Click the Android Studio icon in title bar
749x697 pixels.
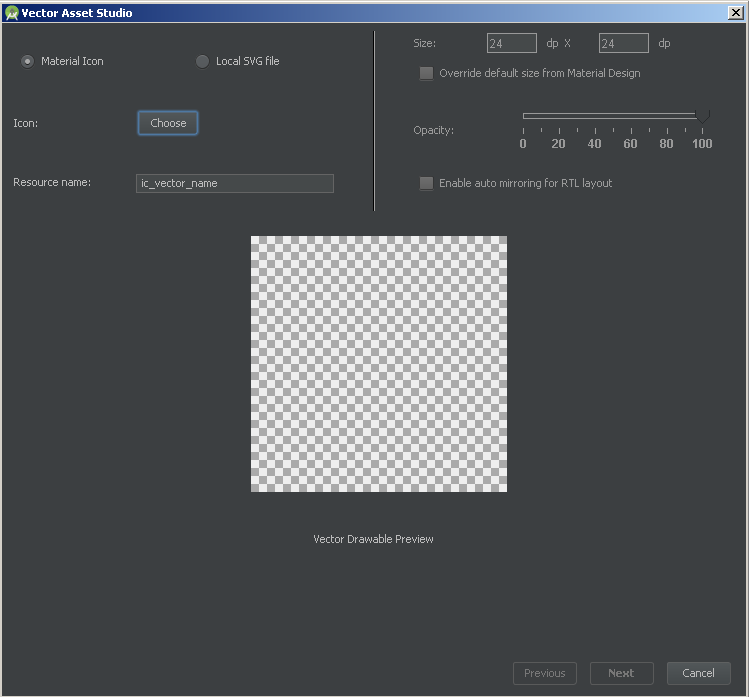click(x=11, y=13)
